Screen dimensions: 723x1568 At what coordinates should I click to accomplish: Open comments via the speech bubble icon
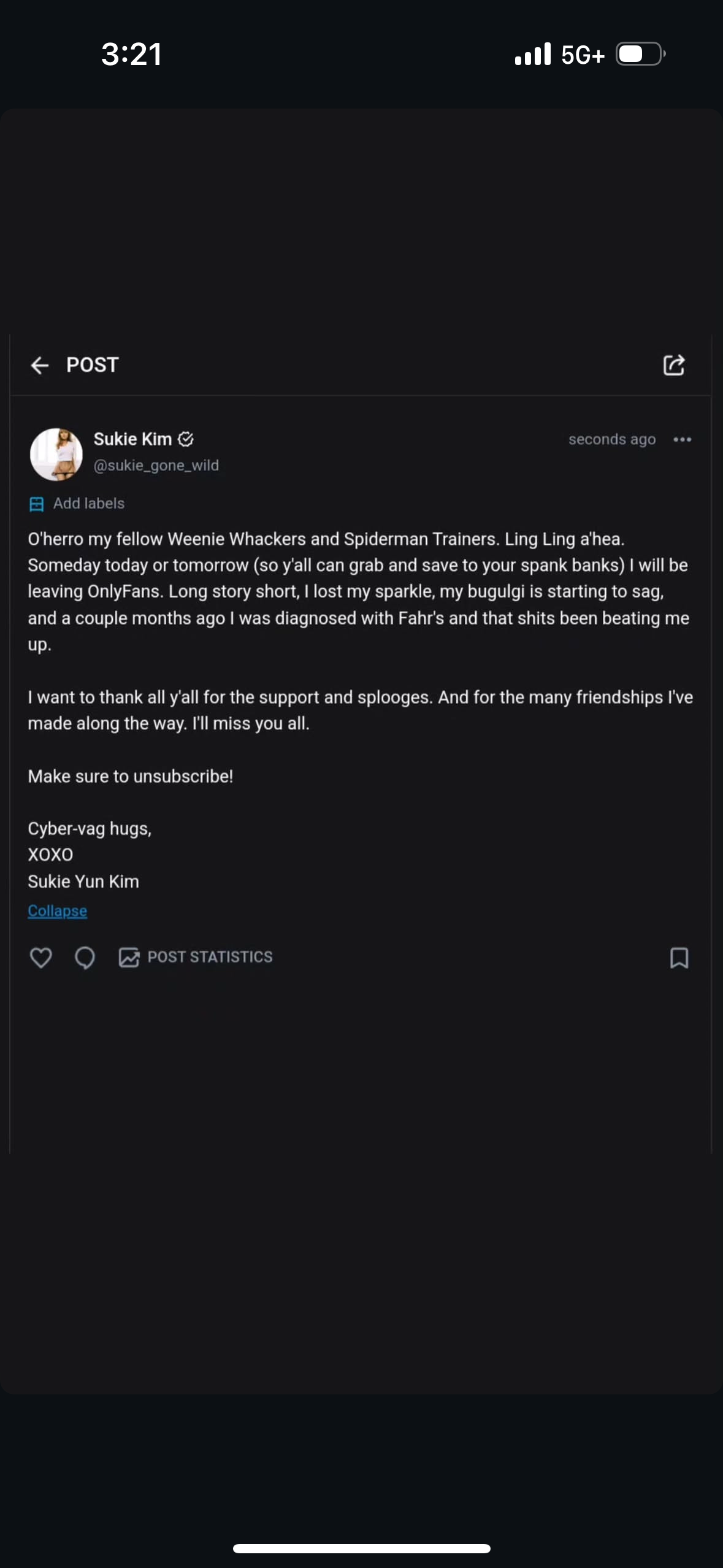tap(85, 958)
